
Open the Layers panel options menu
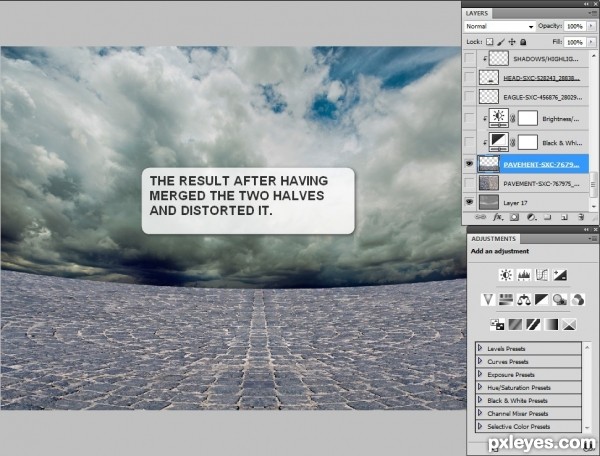click(x=592, y=13)
